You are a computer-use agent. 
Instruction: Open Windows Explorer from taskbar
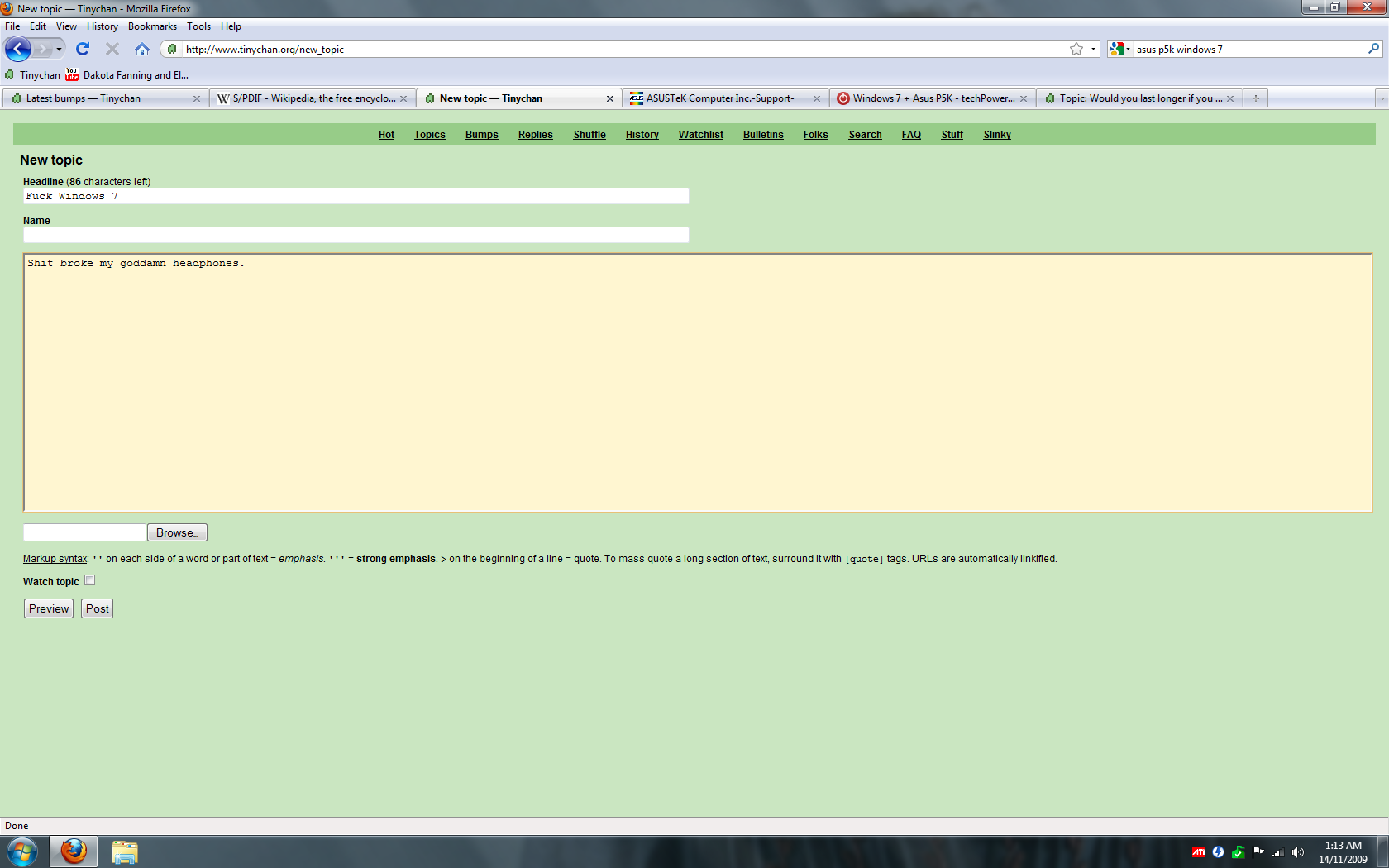pos(124,851)
